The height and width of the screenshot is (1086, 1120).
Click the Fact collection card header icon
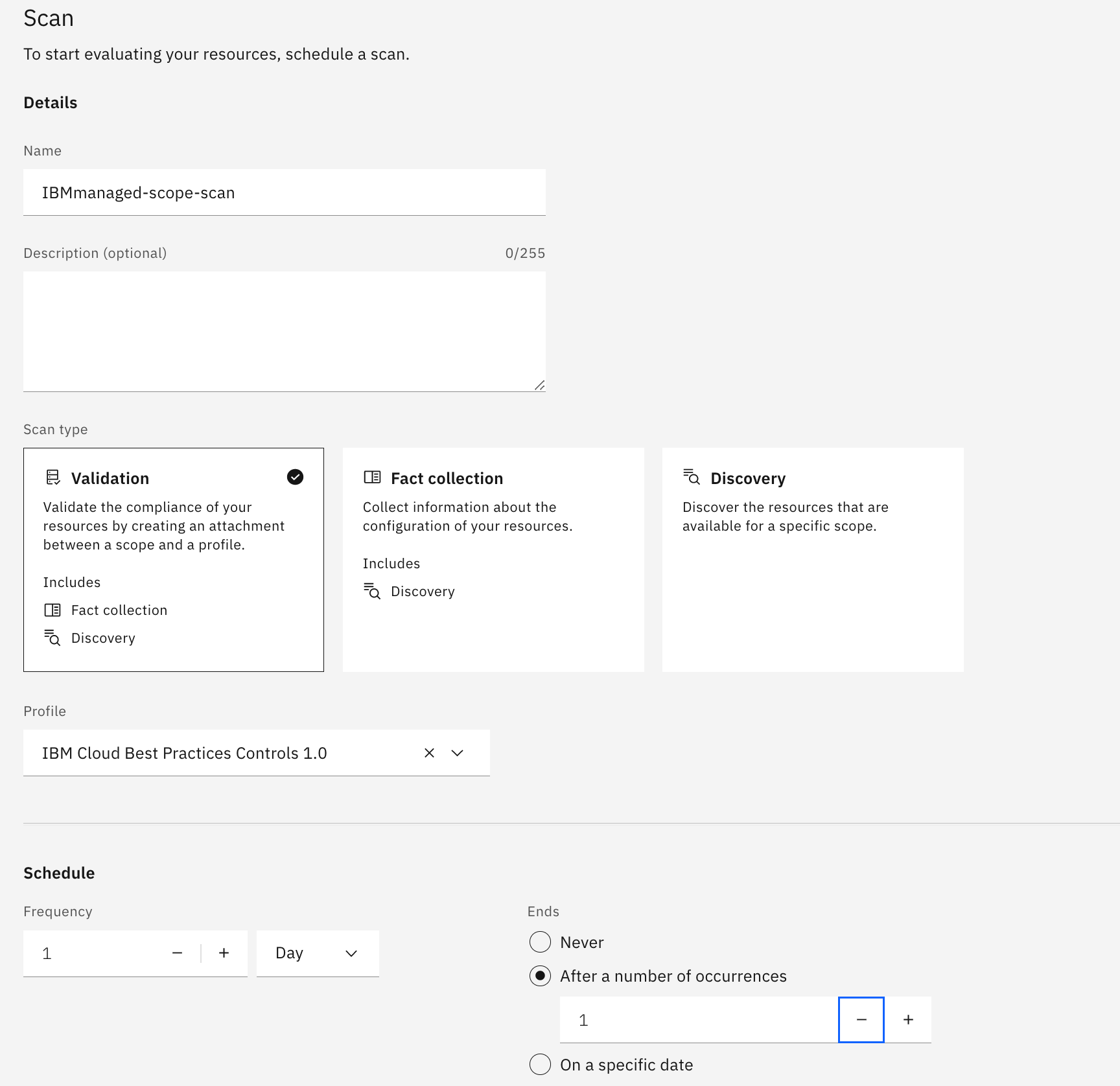click(373, 478)
